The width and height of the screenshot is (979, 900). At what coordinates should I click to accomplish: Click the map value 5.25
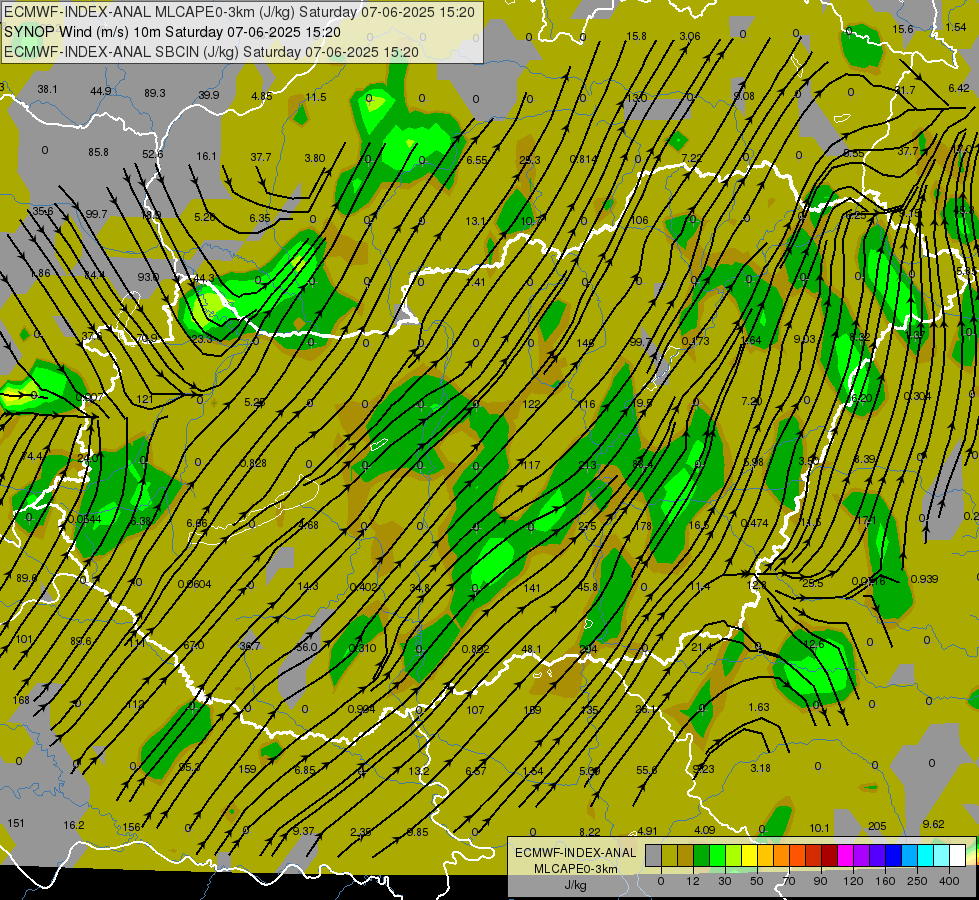[x=255, y=403]
